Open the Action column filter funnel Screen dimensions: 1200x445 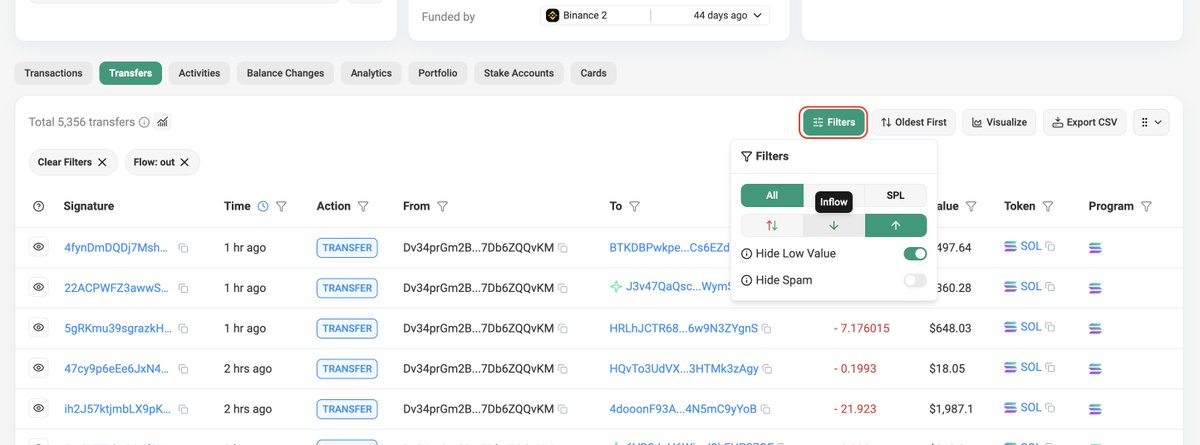pos(364,206)
